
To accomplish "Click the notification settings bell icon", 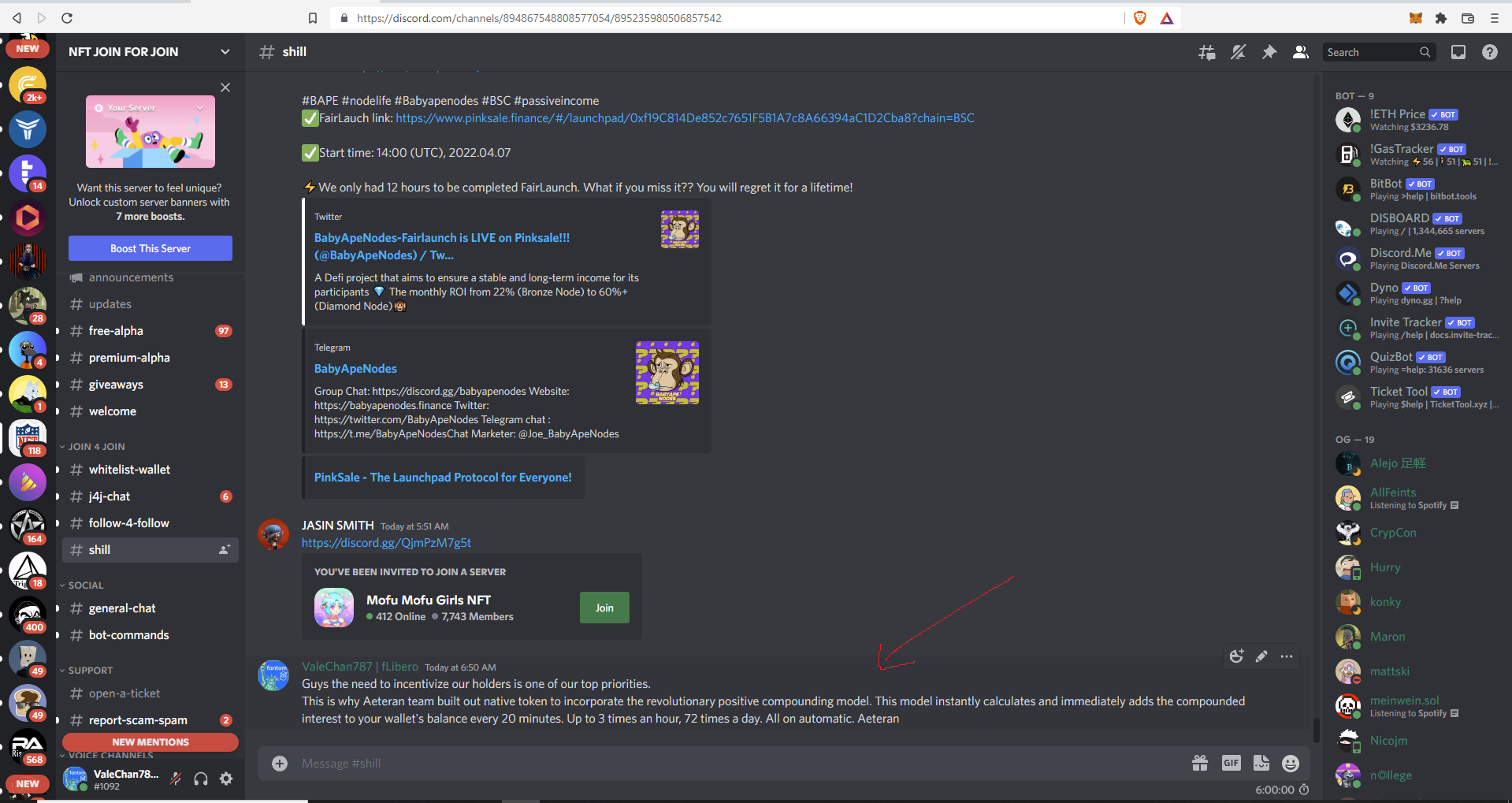I will pos(1238,52).
